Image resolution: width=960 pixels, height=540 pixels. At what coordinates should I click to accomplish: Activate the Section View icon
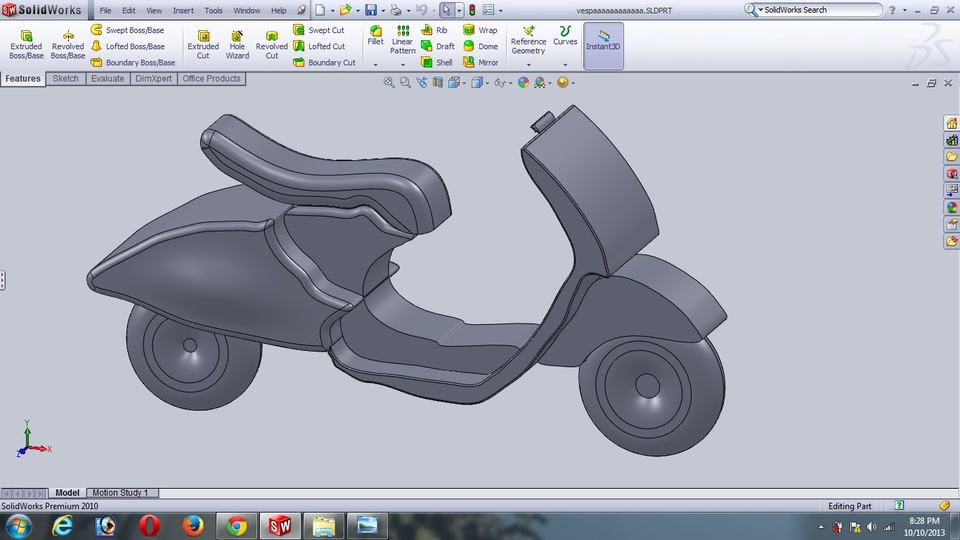click(x=438, y=83)
